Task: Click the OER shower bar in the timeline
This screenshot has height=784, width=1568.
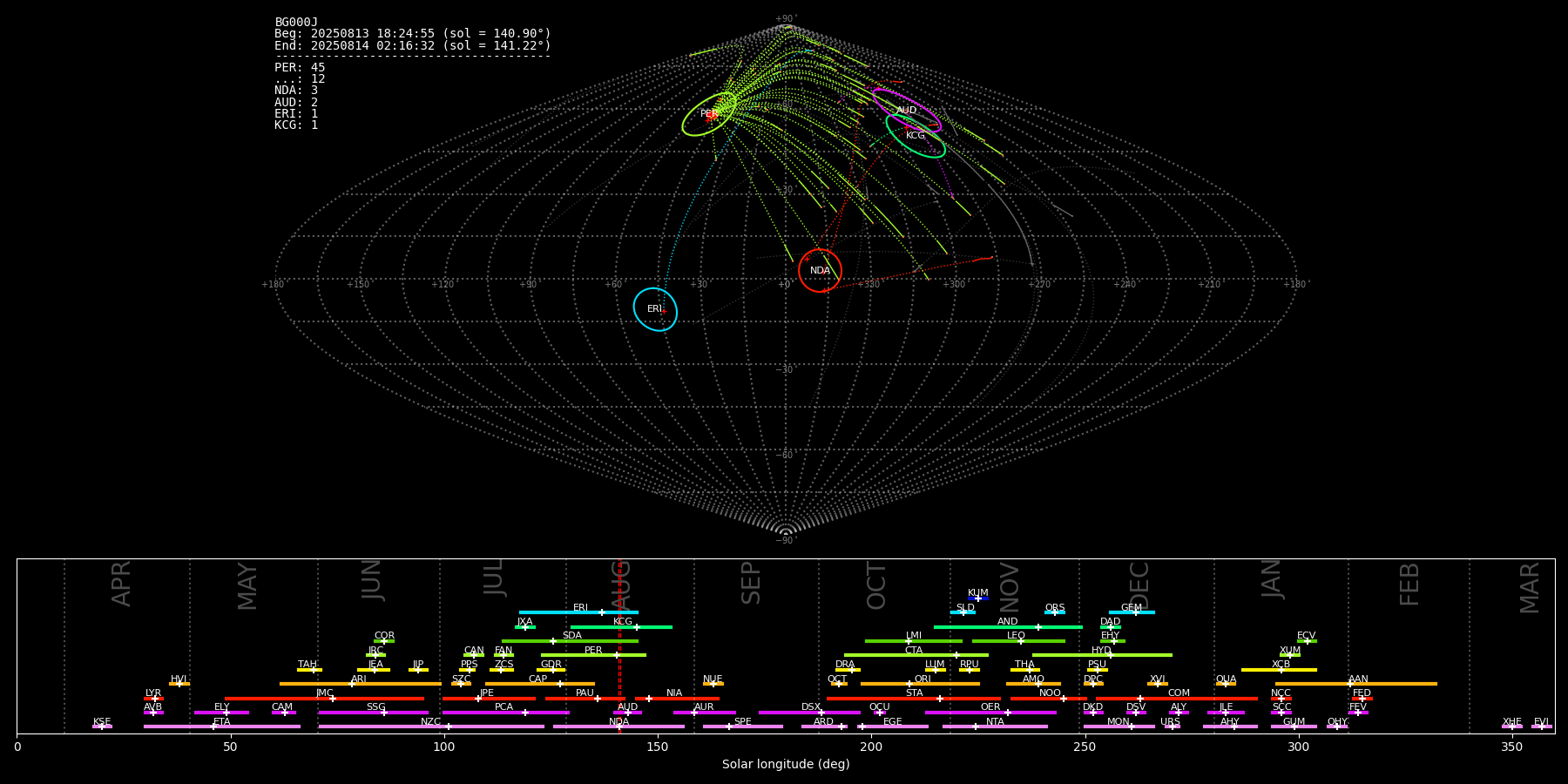Action: pyautogui.click(x=990, y=713)
